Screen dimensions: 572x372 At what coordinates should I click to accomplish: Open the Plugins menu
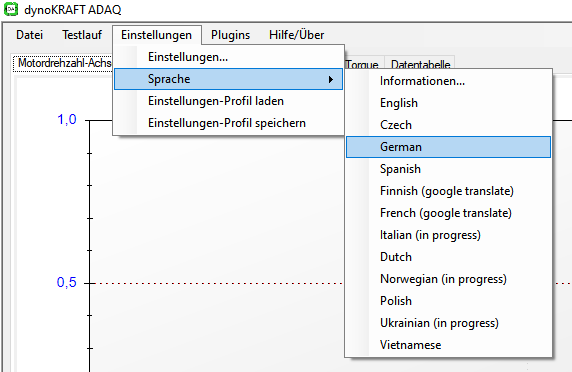click(x=230, y=35)
